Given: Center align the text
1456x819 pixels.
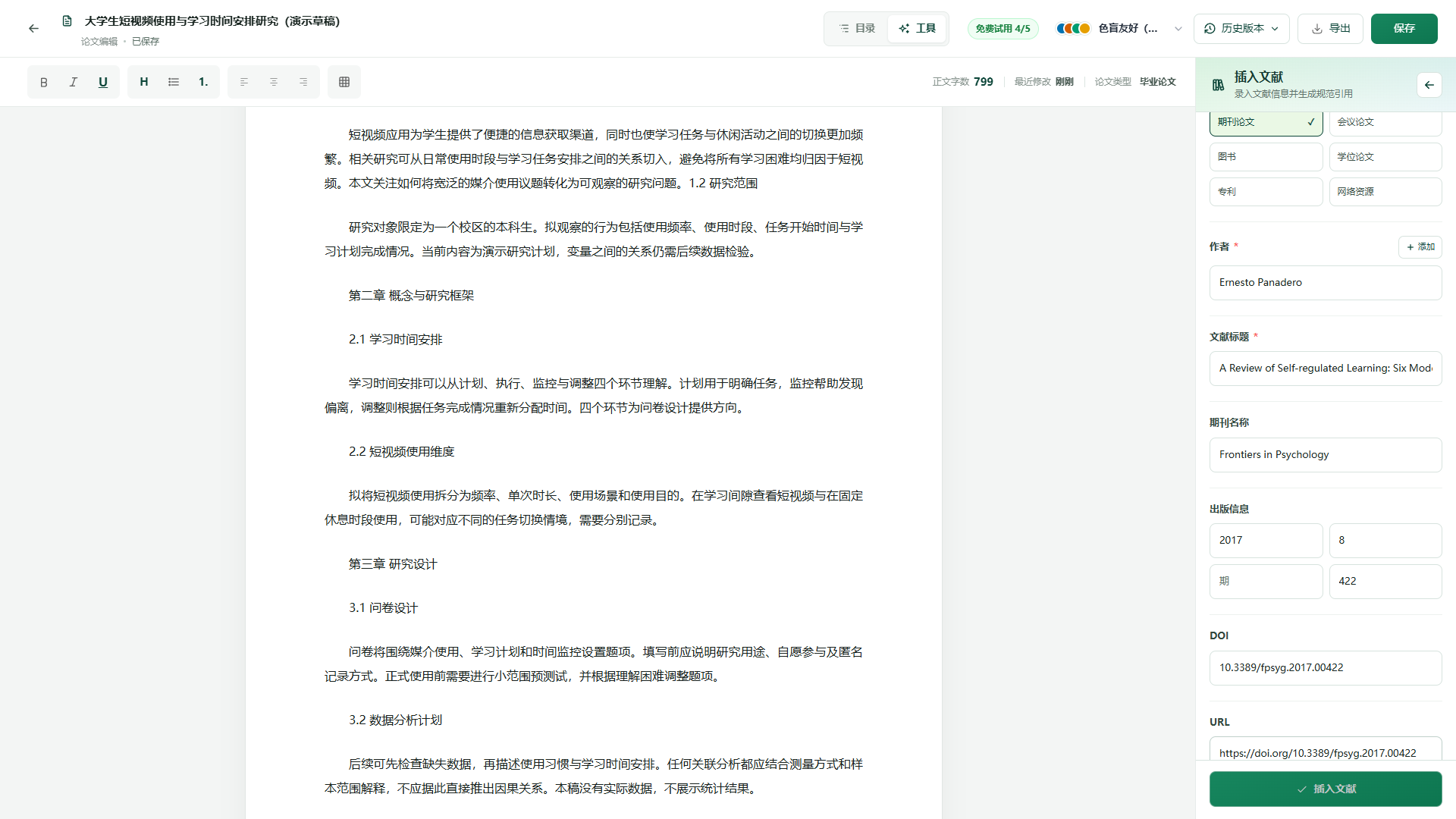Looking at the screenshot, I should point(274,82).
